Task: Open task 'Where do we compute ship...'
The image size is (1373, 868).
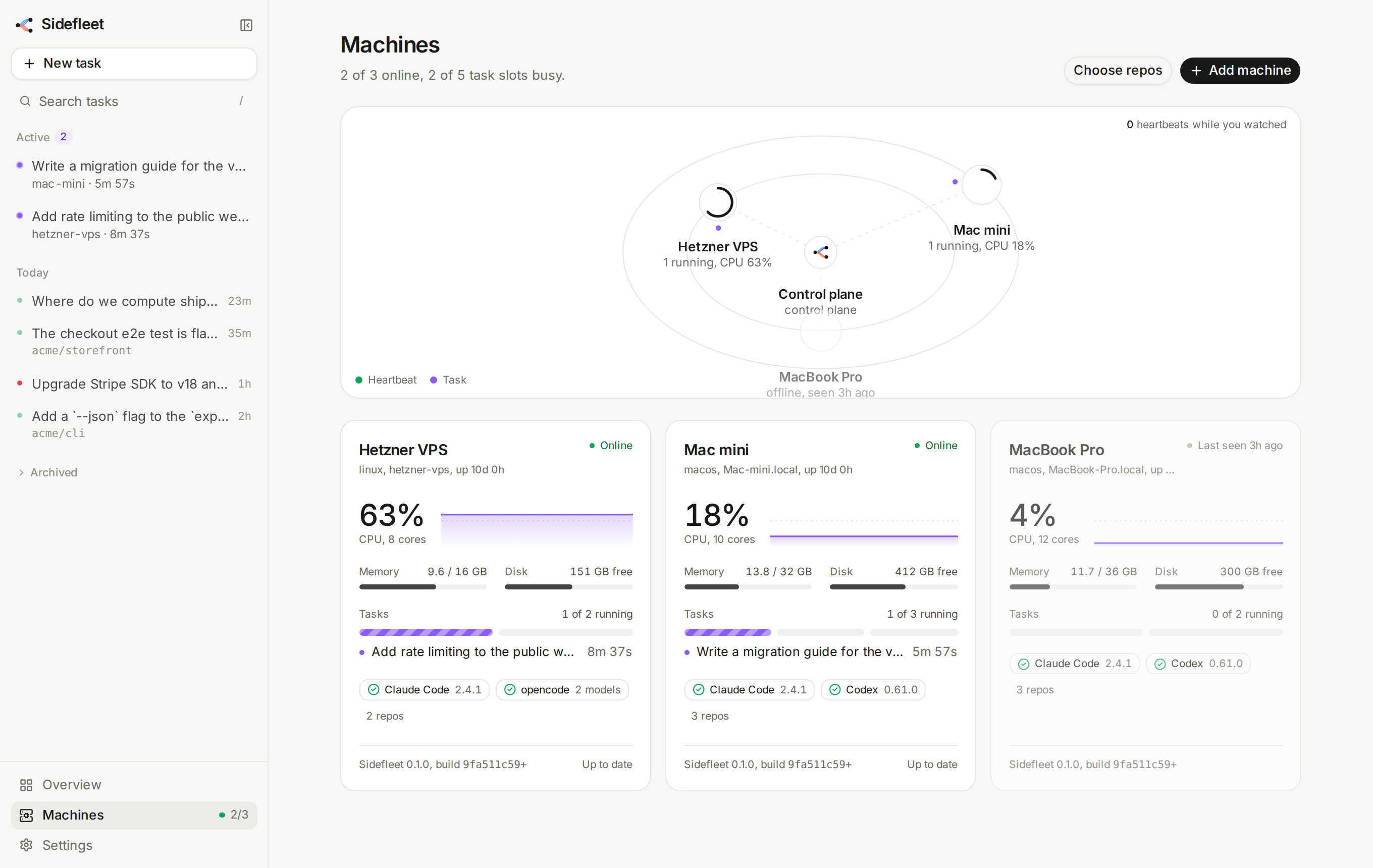Action: 134,301
